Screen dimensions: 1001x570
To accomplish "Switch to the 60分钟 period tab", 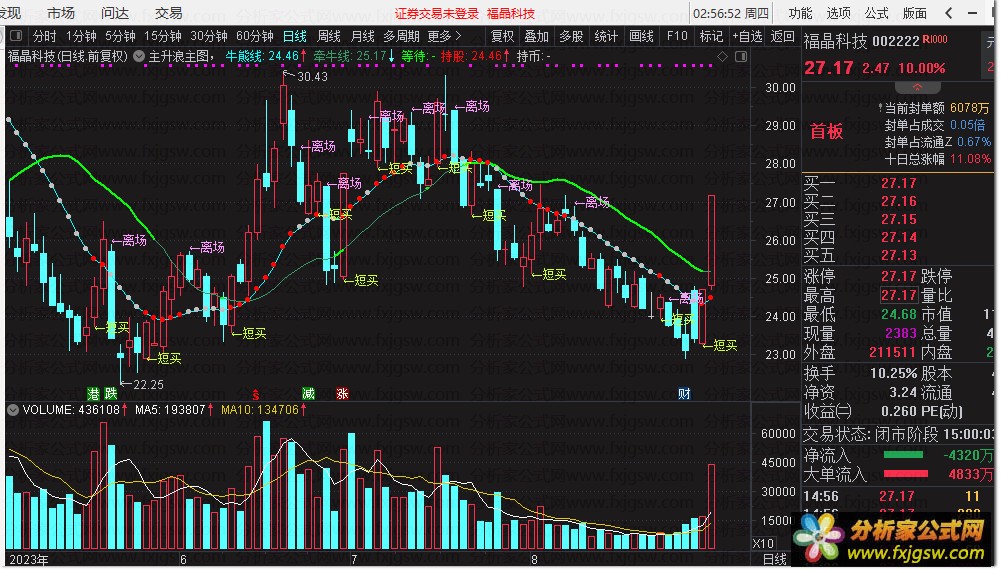I will tap(254, 36).
